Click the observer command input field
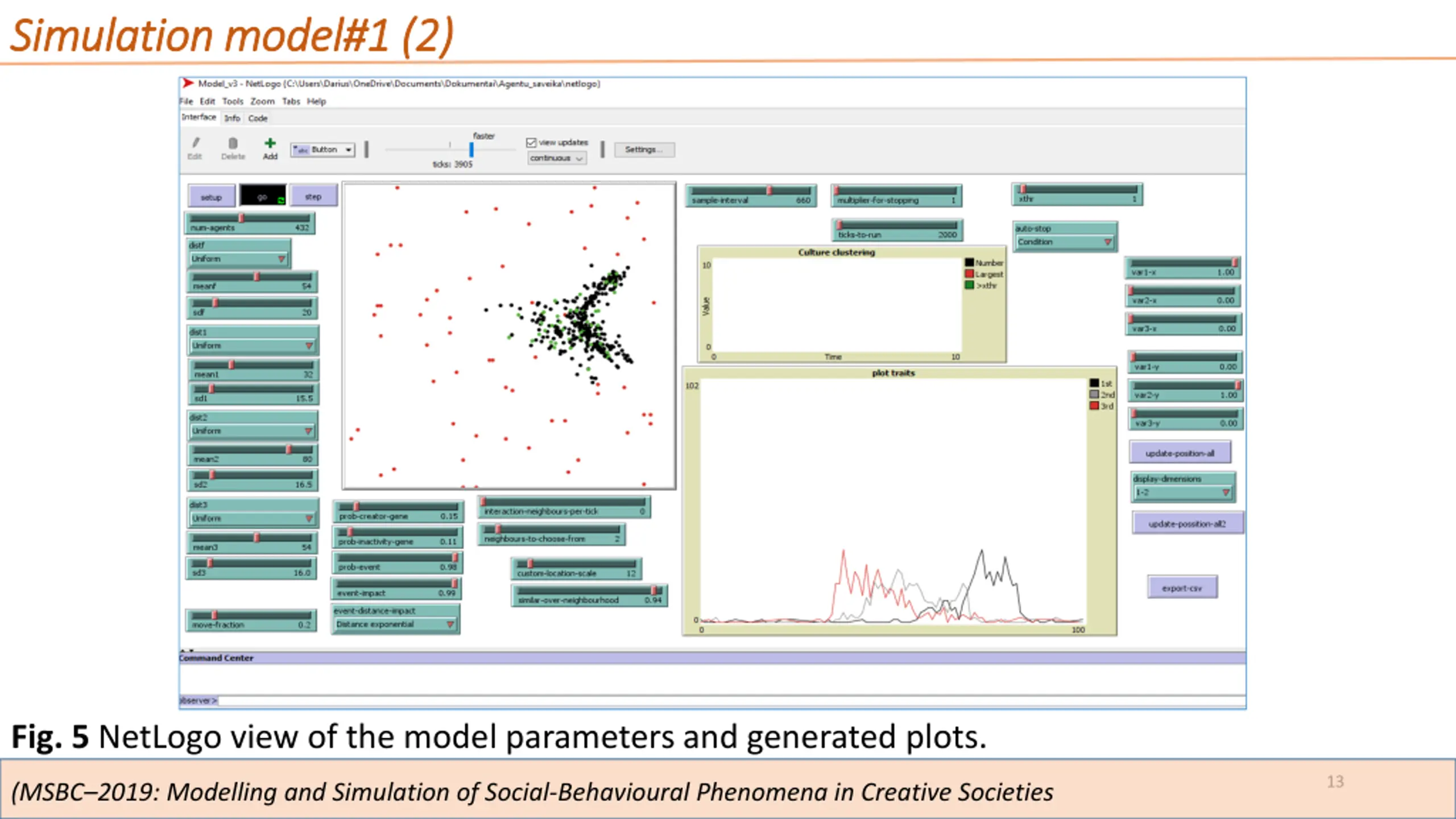This screenshot has width=1456, height=819. [x=731, y=701]
